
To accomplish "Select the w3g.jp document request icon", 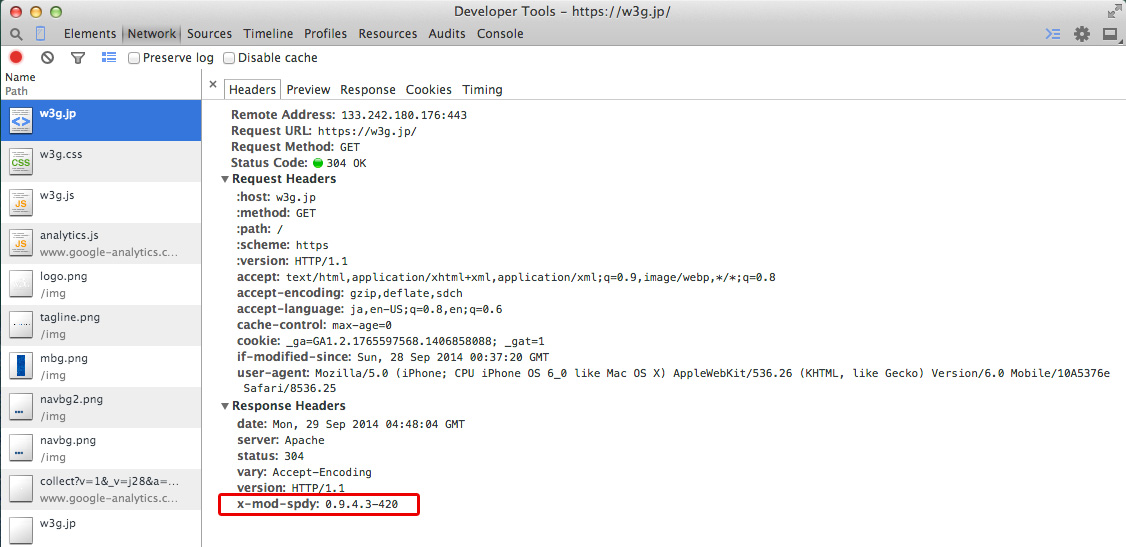I will click(21, 121).
